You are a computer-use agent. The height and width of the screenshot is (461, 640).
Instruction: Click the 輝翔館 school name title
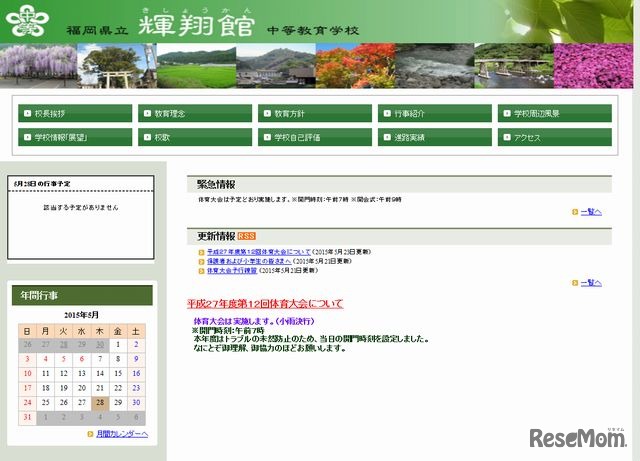pos(197,24)
